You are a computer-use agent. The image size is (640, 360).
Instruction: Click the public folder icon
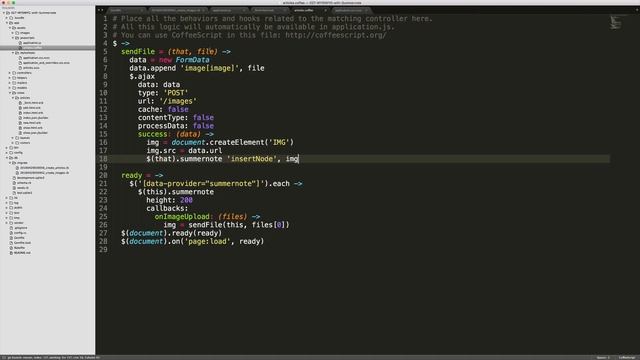11,208
